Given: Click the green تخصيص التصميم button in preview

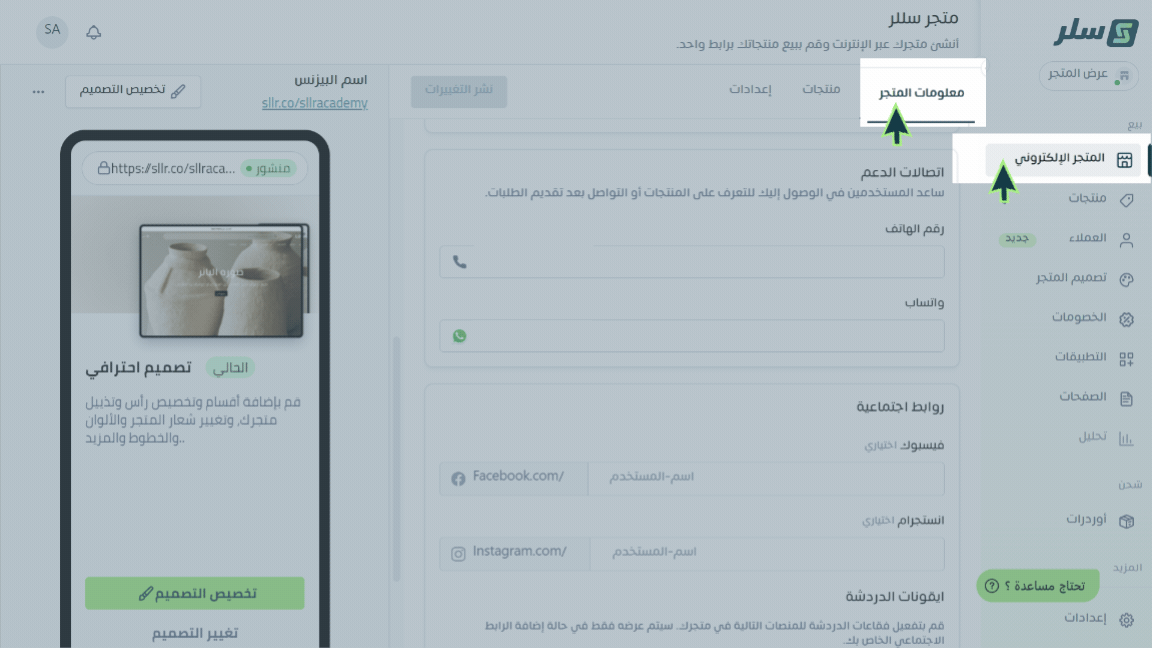Looking at the screenshot, I should [195, 593].
